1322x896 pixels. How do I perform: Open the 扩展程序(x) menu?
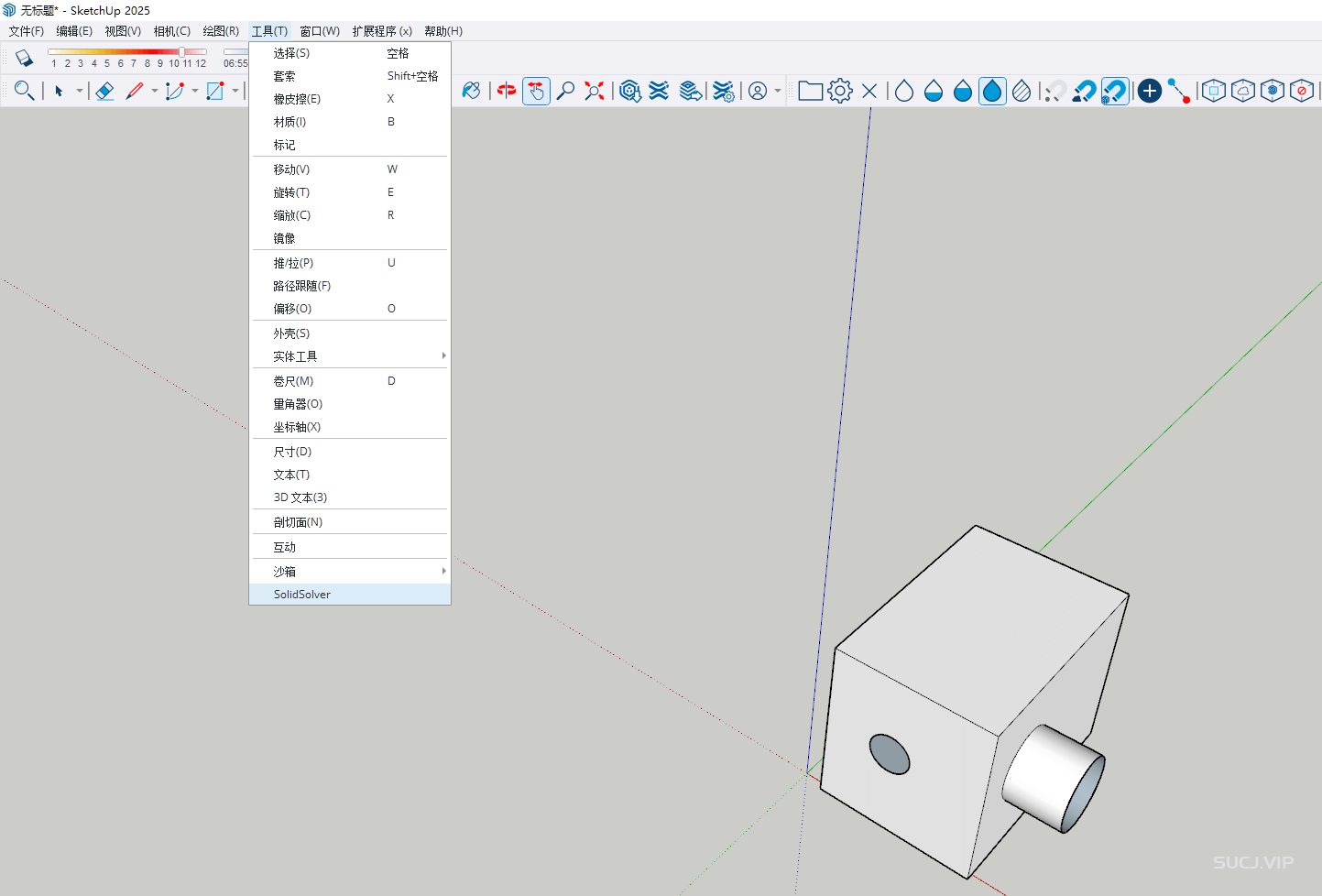tap(382, 31)
